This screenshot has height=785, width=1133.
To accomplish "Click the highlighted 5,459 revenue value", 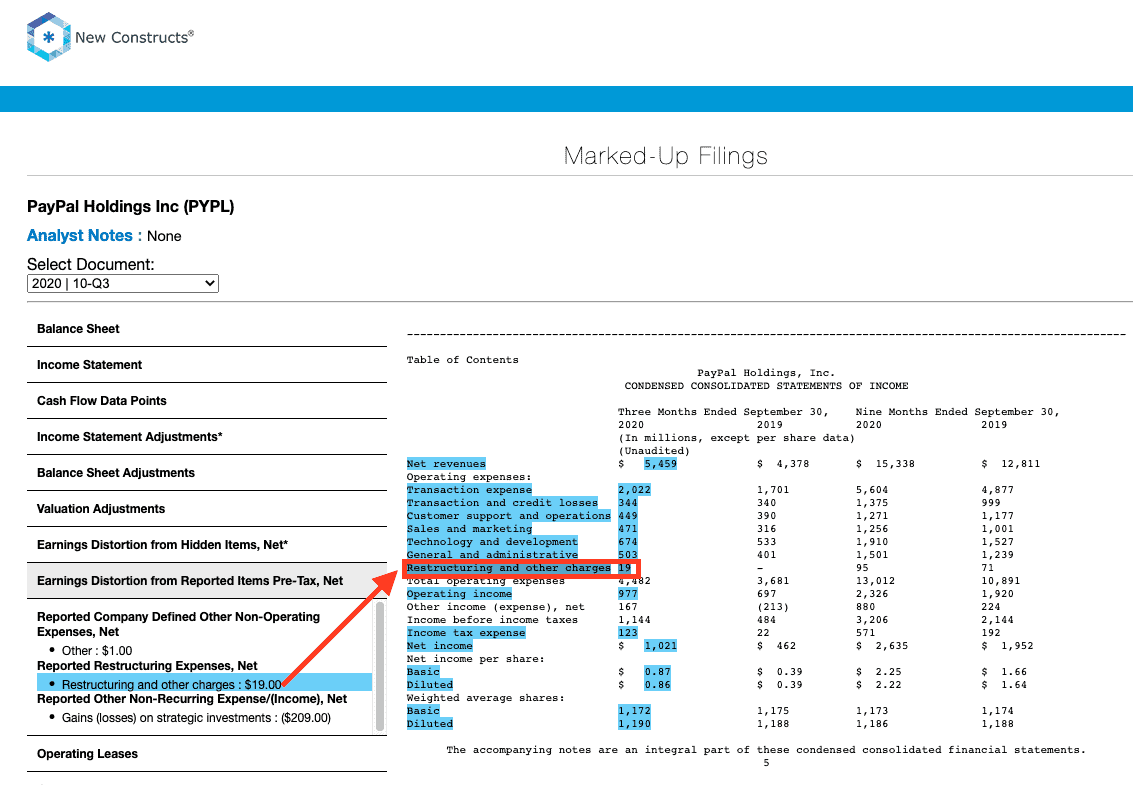I will pyautogui.click(x=660, y=464).
